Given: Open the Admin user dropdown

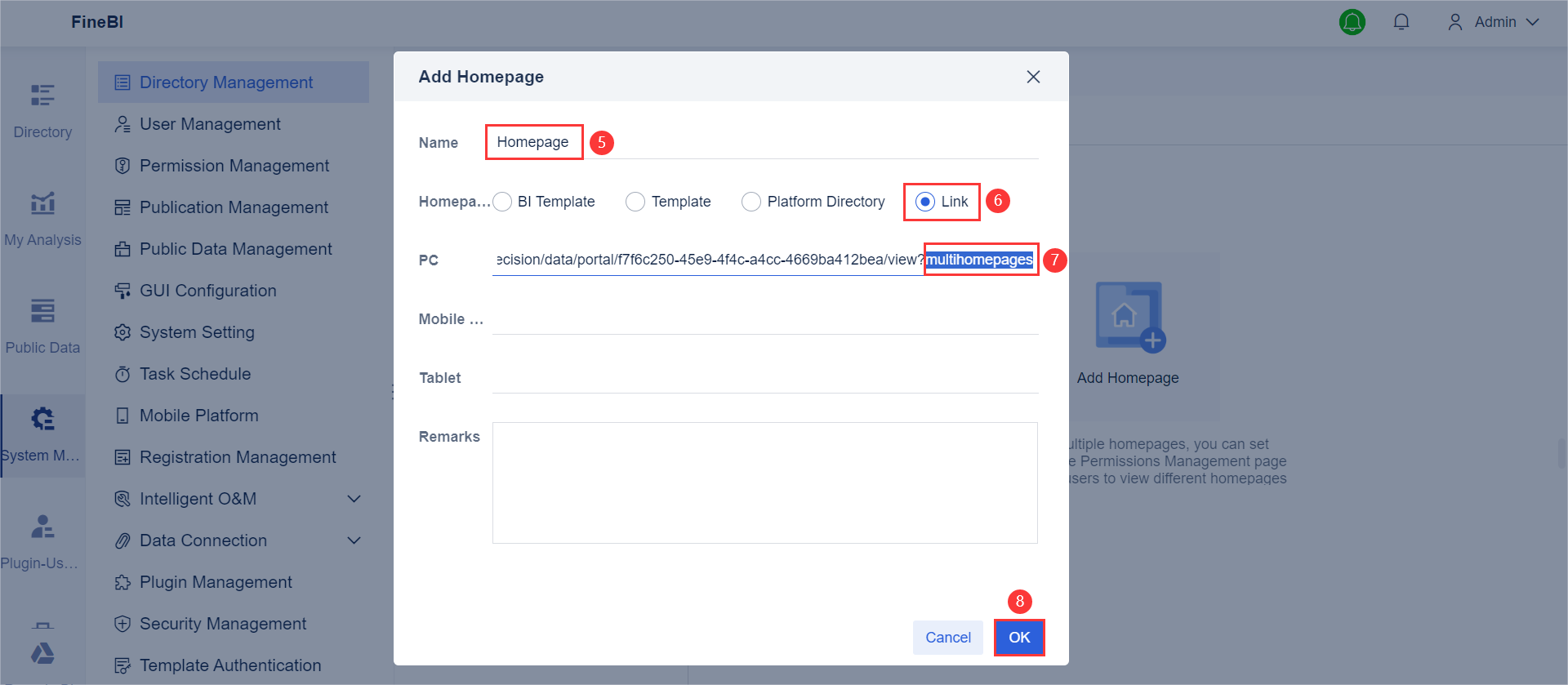Looking at the screenshot, I should [1494, 22].
